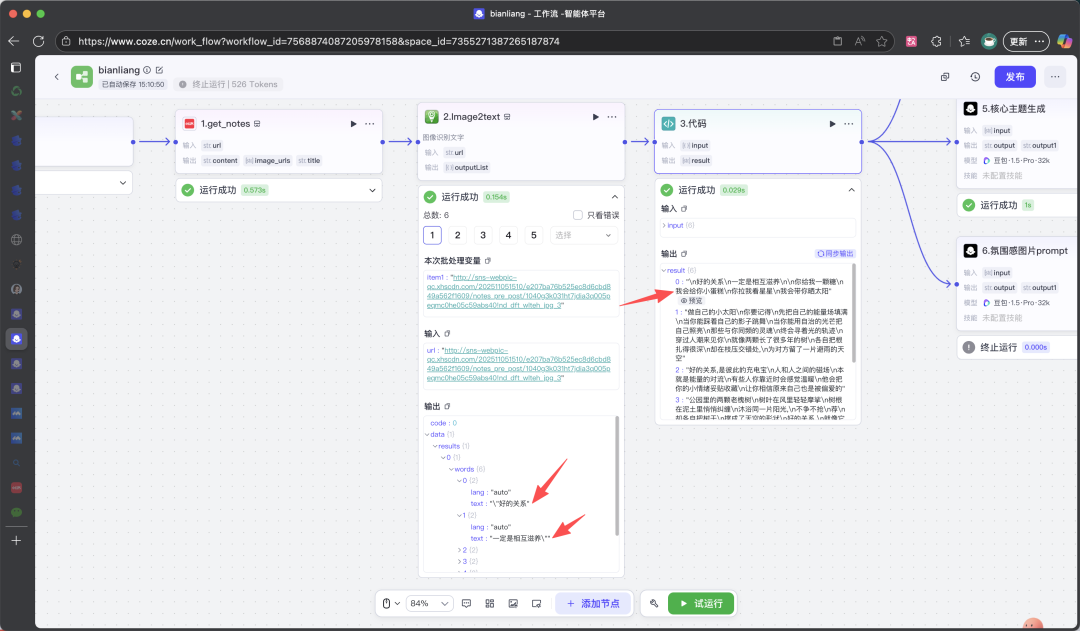
Task: Run the 2.Image2text node with its play icon
Action: (x=596, y=117)
